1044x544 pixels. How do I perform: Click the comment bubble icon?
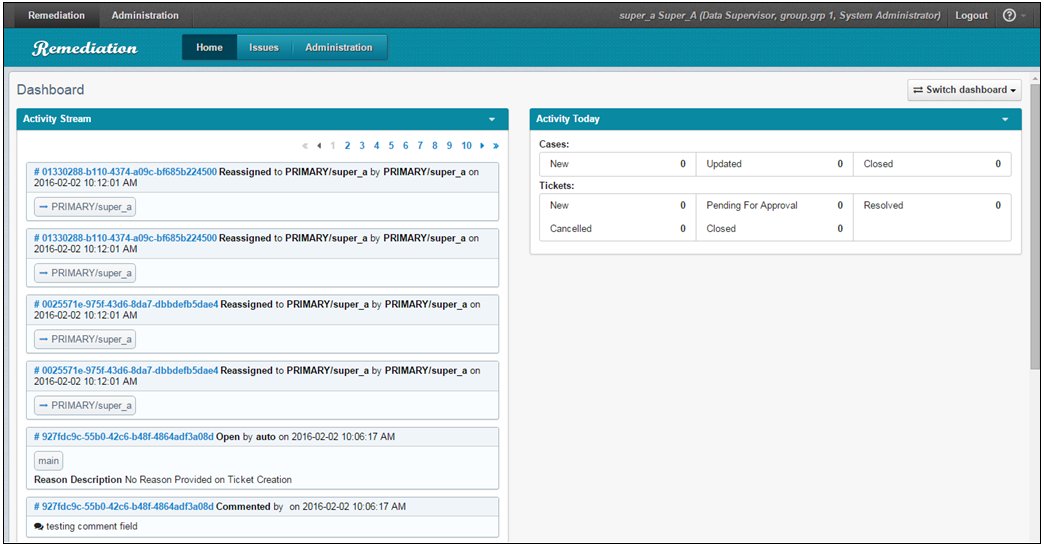[x=39, y=526]
